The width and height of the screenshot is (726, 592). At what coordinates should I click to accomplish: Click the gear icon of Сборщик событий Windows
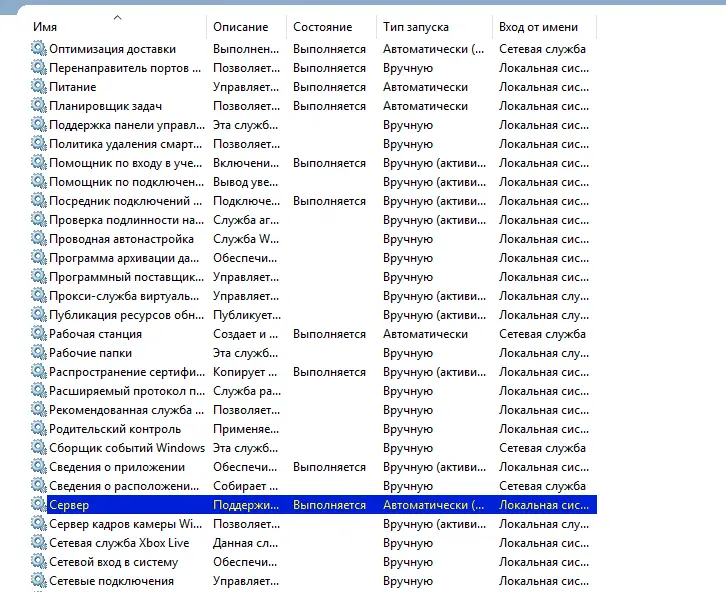point(39,447)
